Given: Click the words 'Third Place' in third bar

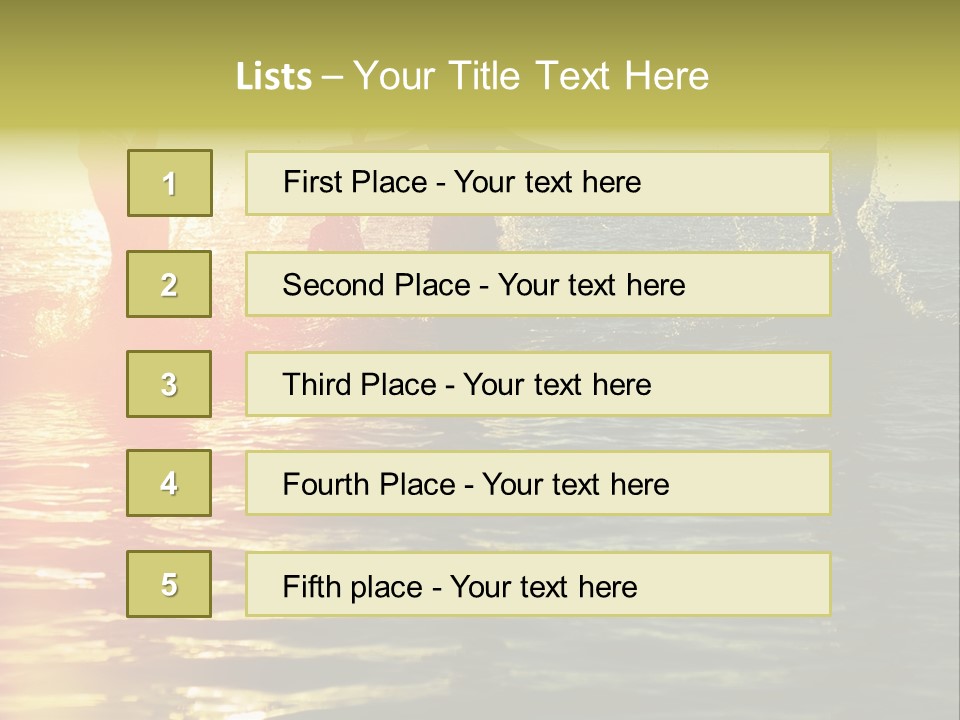Looking at the screenshot, I should pos(359,384).
